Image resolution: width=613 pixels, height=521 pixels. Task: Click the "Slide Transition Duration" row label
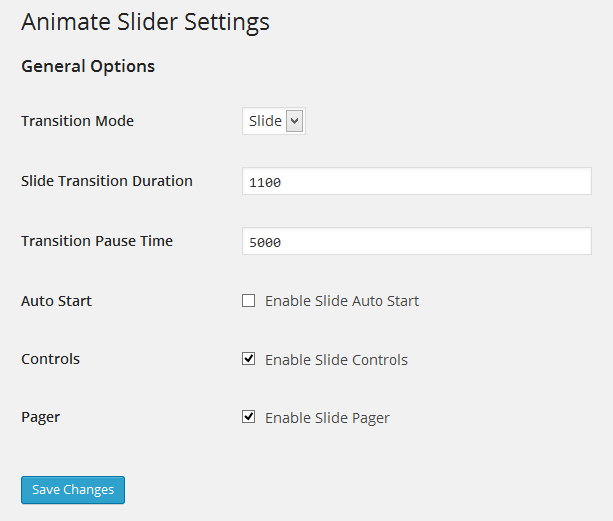(x=107, y=181)
